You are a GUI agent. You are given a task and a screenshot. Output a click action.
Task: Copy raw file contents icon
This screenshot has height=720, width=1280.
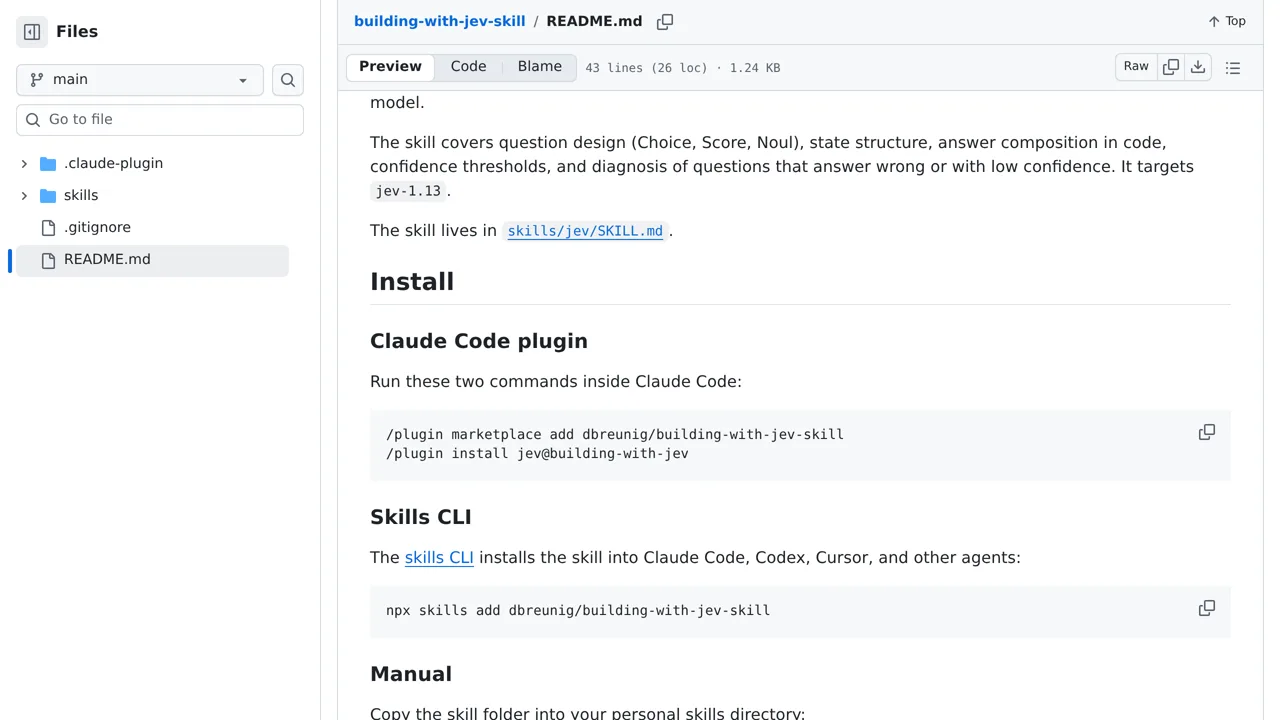1171,67
